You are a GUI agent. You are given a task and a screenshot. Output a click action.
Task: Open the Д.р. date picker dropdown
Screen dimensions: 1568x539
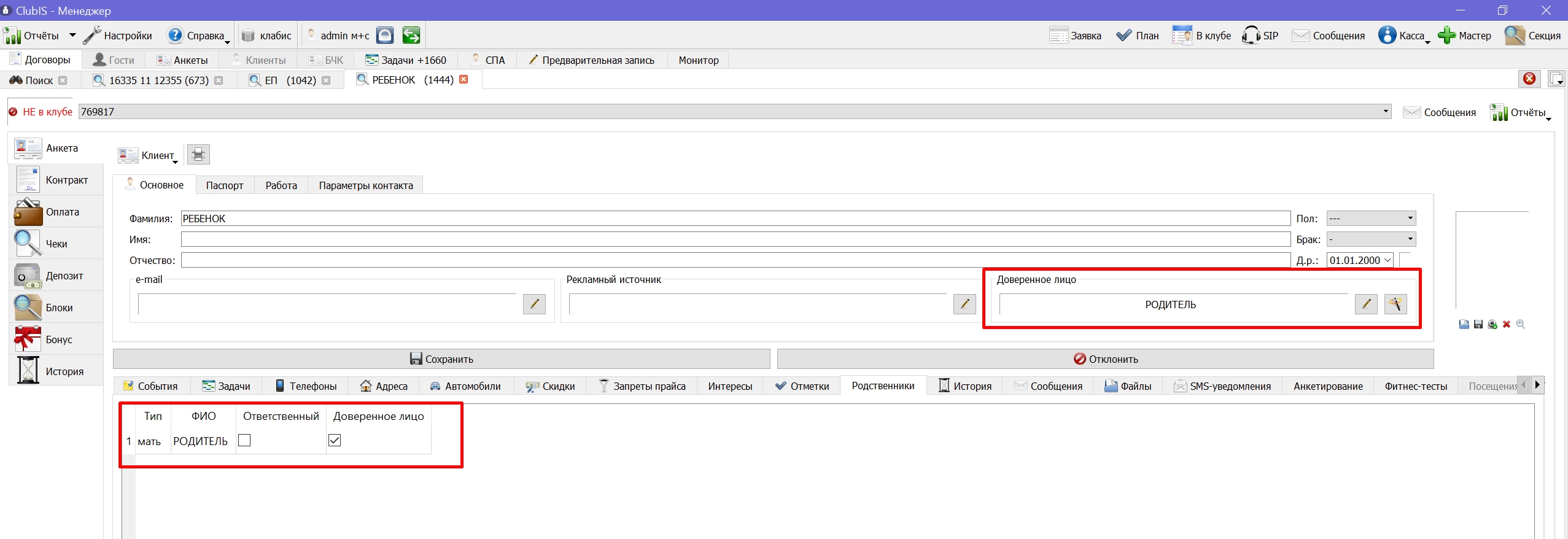coord(1387,260)
